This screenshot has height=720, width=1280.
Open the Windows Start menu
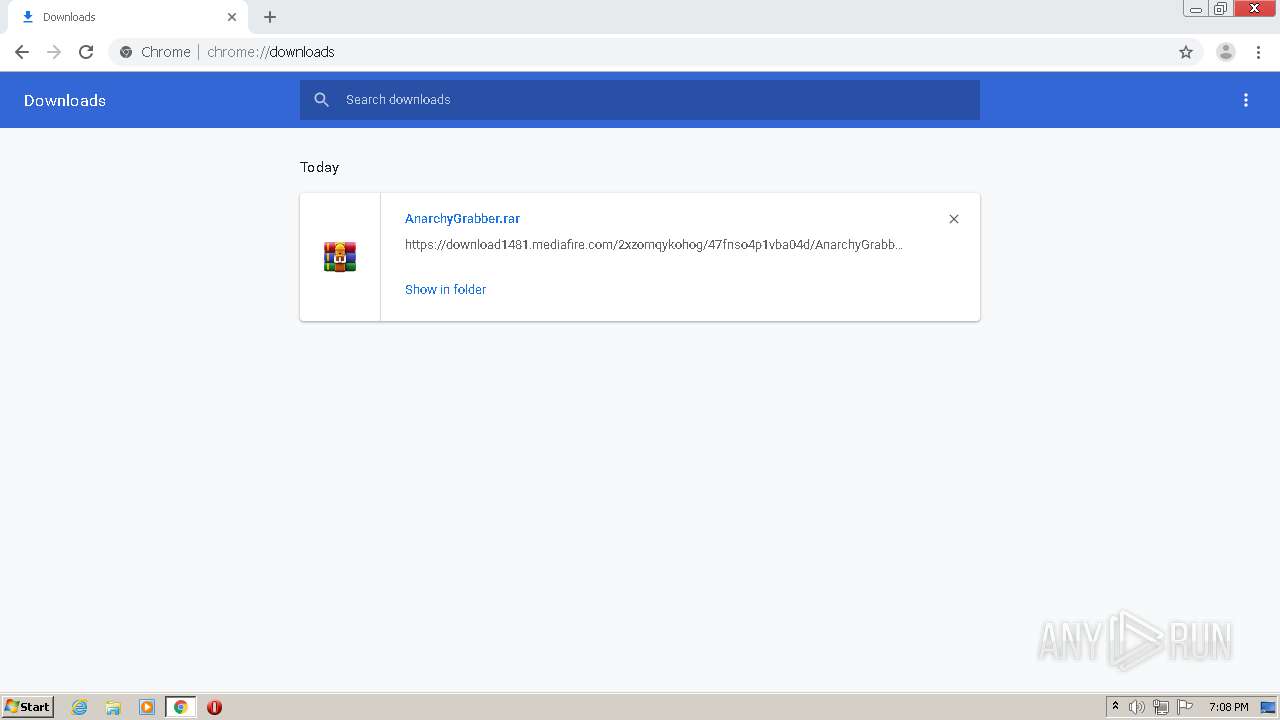(x=28, y=707)
